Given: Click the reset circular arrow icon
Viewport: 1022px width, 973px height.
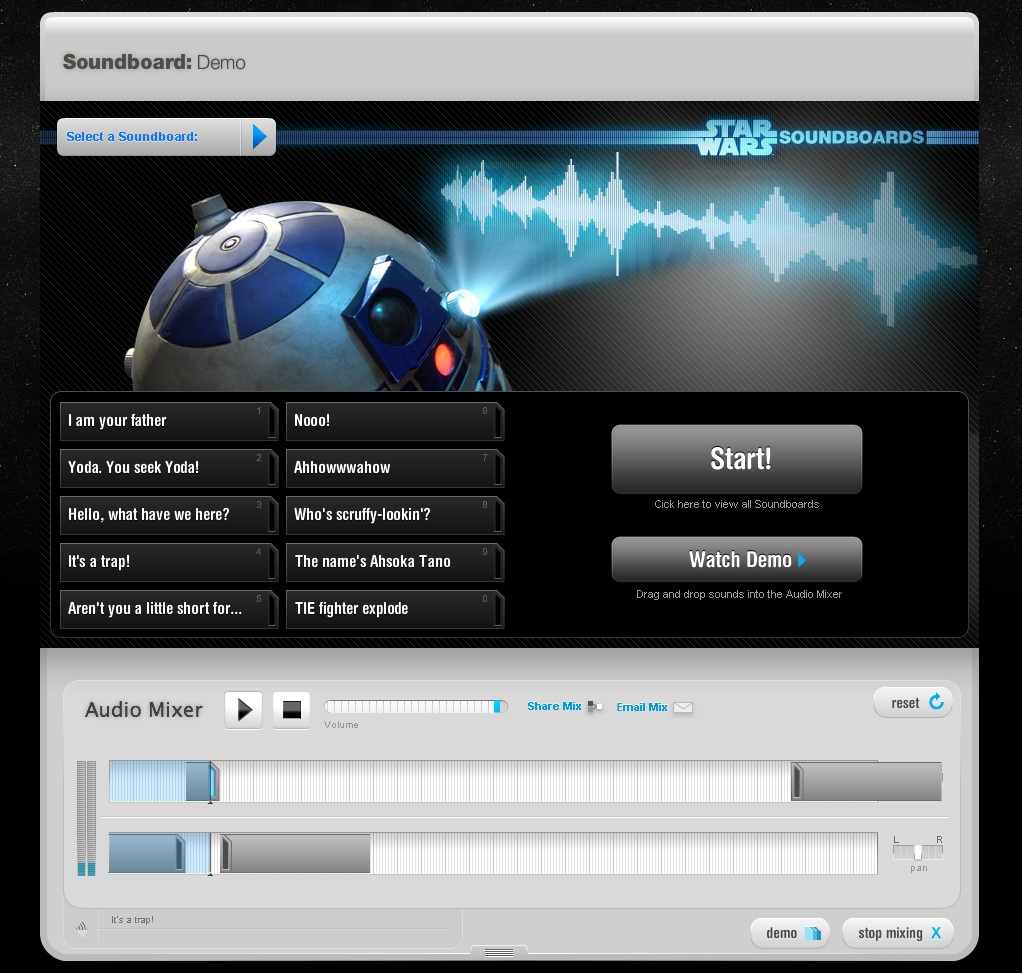Looking at the screenshot, I should pyautogui.click(x=937, y=701).
